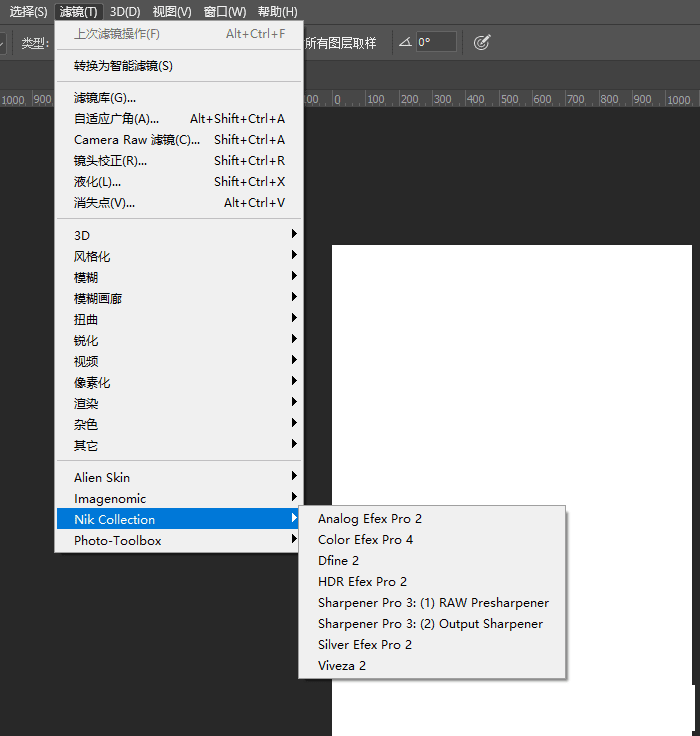Open Sharpener Pro 3: (2) Output Sharpener
Viewport: 700px width, 736px height.
click(432, 623)
